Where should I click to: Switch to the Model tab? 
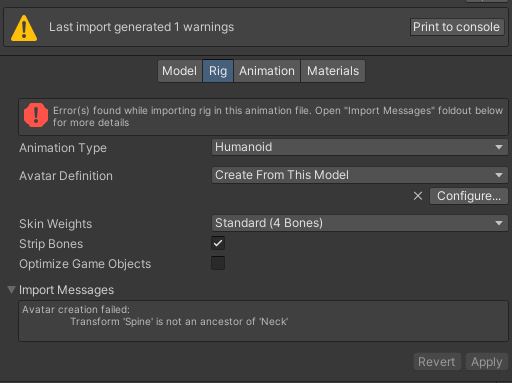(180, 71)
